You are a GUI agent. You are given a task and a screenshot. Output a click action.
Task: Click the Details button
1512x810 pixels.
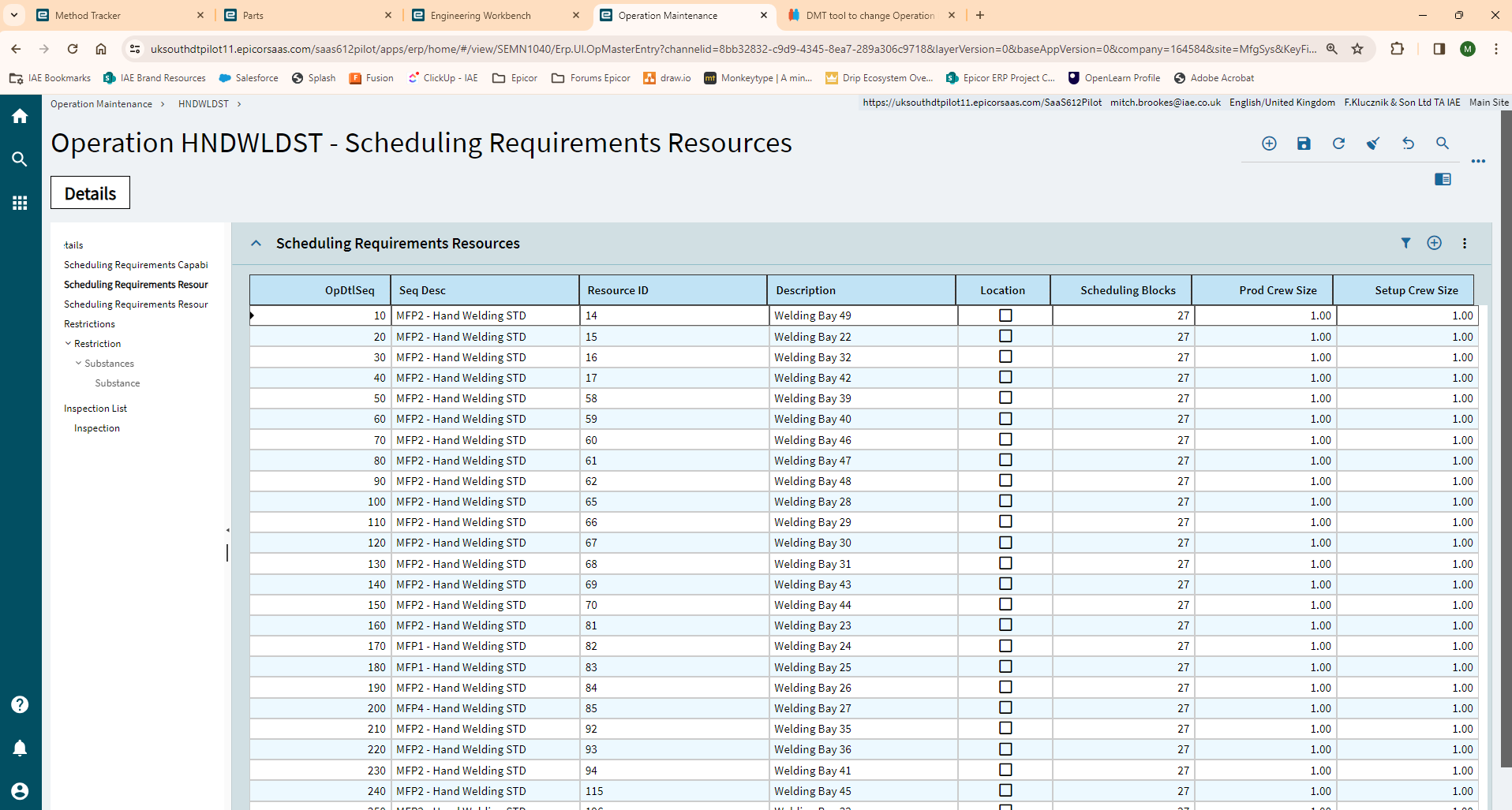[x=89, y=192]
